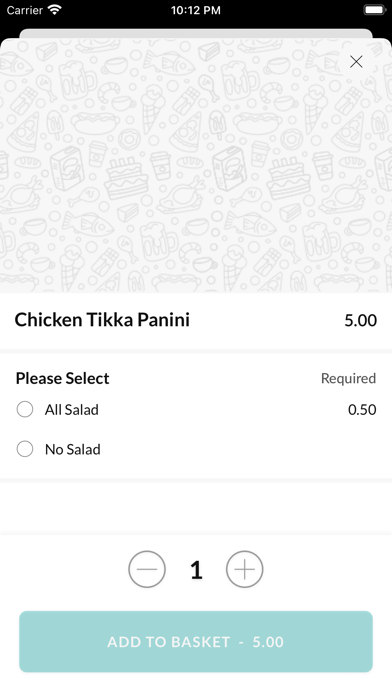Image resolution: width=392 pixels, height=696 pixels.
Task: Tap the Please Select section header
Action: (63, 378)
